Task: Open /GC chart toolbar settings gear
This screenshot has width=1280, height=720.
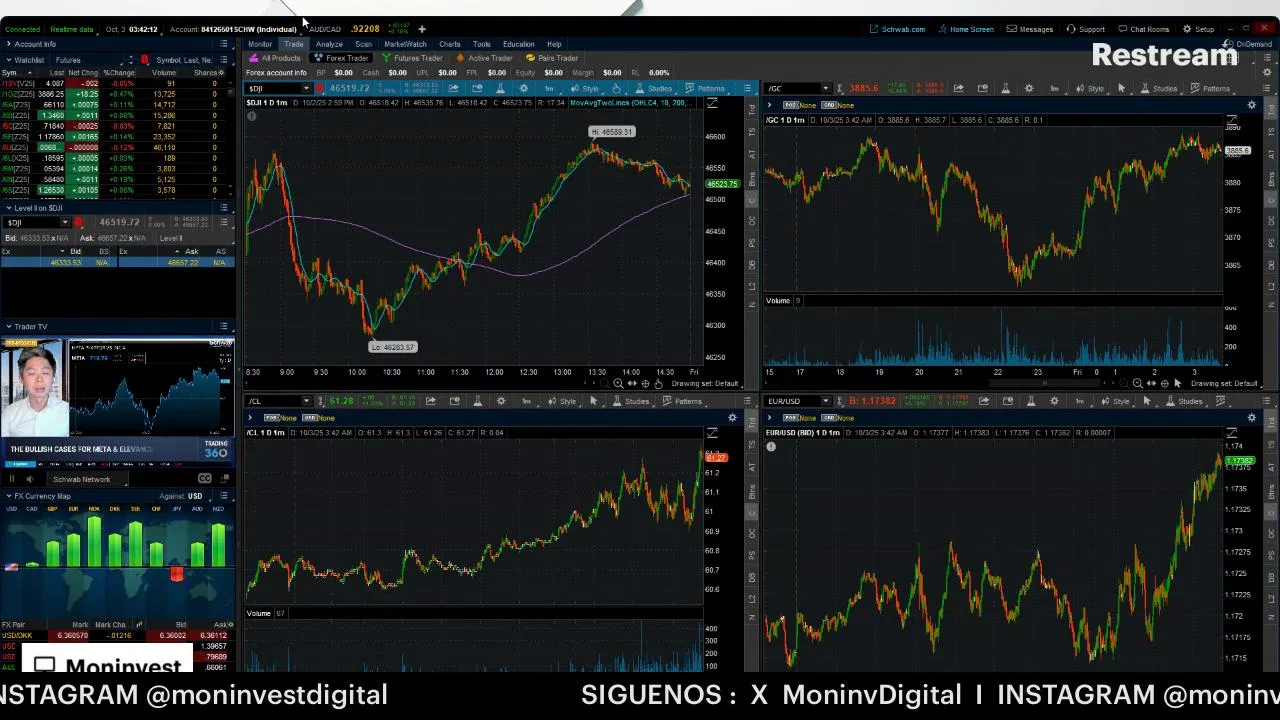Action: [x=1029, y=88]
